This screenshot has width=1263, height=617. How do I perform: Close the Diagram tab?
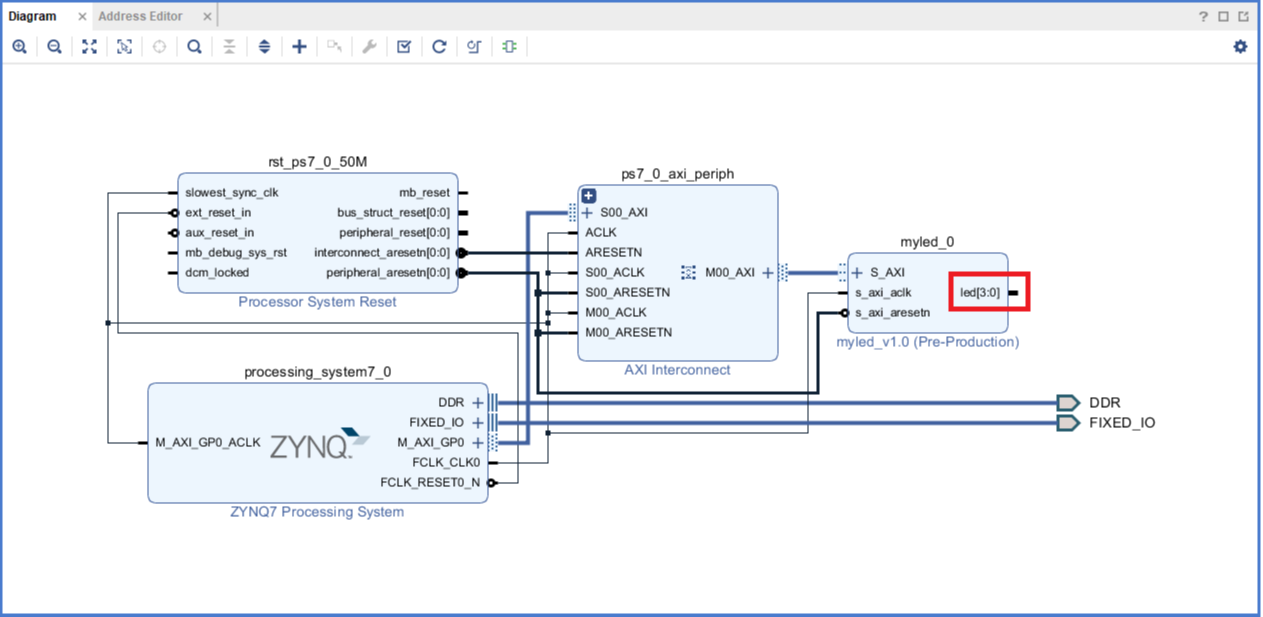(x=82, y=17)
